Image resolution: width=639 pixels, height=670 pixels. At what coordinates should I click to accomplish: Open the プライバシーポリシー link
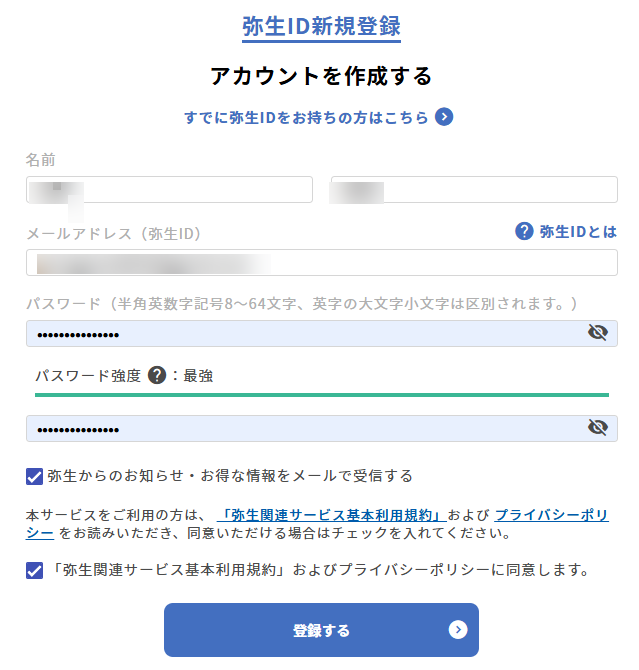(551, 515)
